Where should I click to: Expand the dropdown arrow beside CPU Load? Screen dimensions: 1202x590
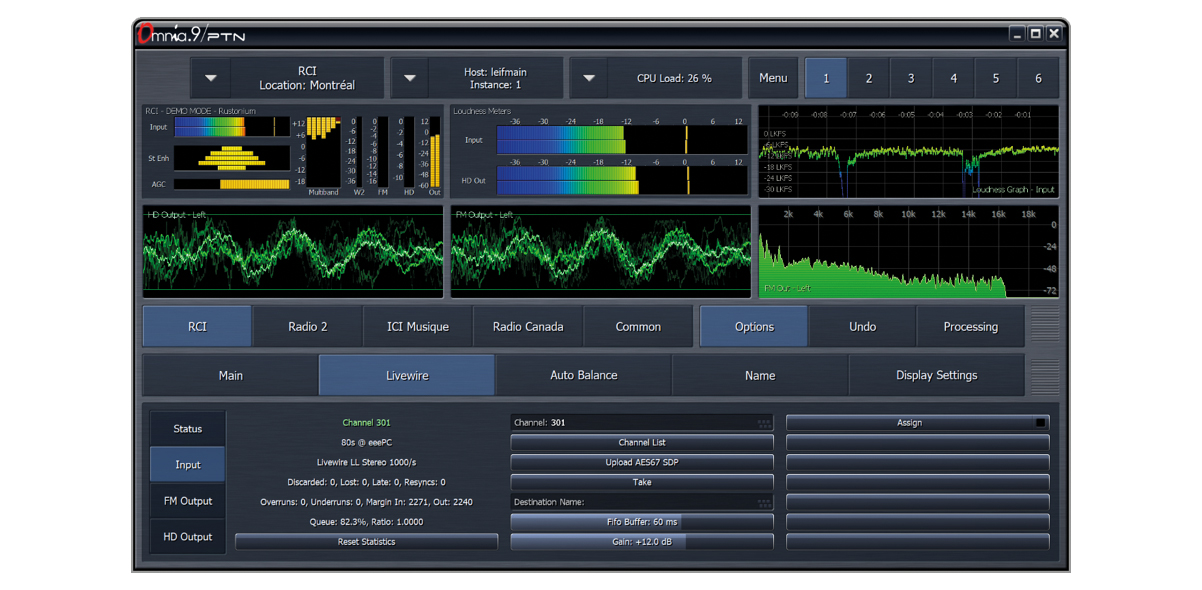(589, 78)
